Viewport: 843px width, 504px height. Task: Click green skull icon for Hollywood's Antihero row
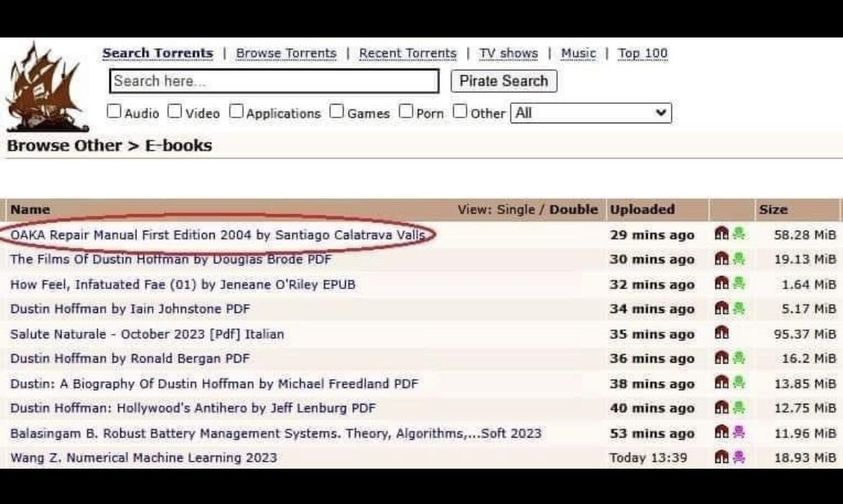[739, 407]
